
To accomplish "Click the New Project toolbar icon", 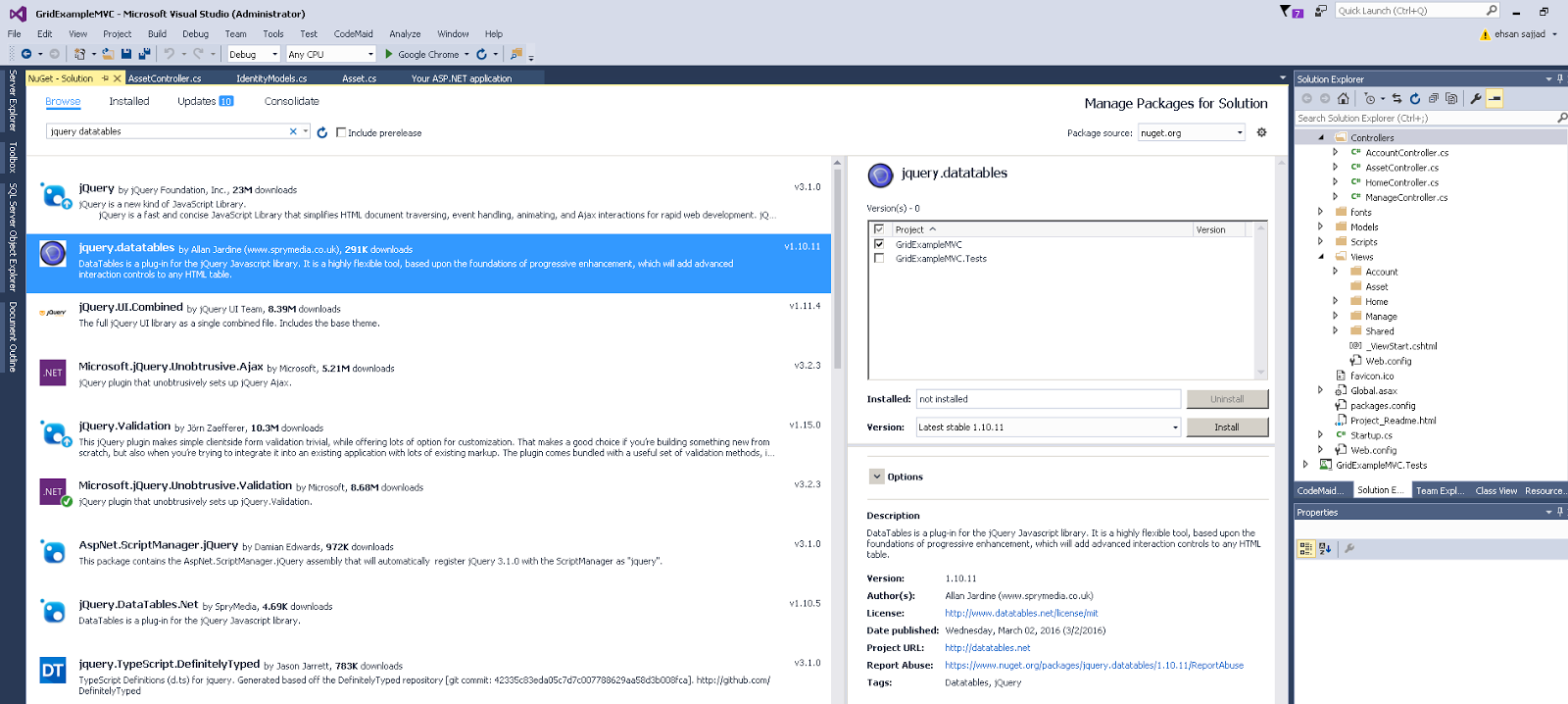I will point(80,54).
